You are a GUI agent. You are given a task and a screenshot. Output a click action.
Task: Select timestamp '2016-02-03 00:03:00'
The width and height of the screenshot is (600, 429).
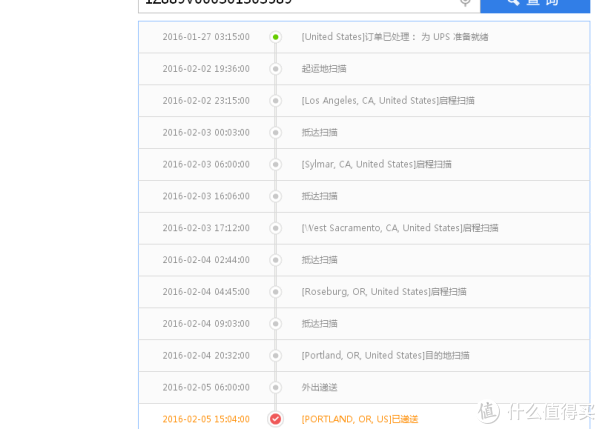206,133
